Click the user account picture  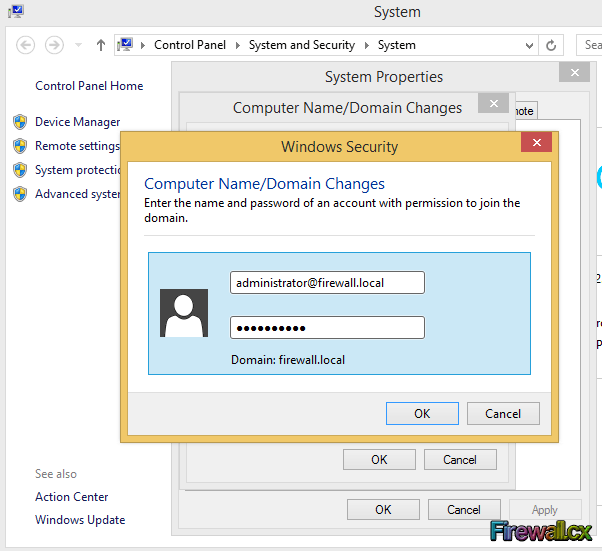(184, 313)
